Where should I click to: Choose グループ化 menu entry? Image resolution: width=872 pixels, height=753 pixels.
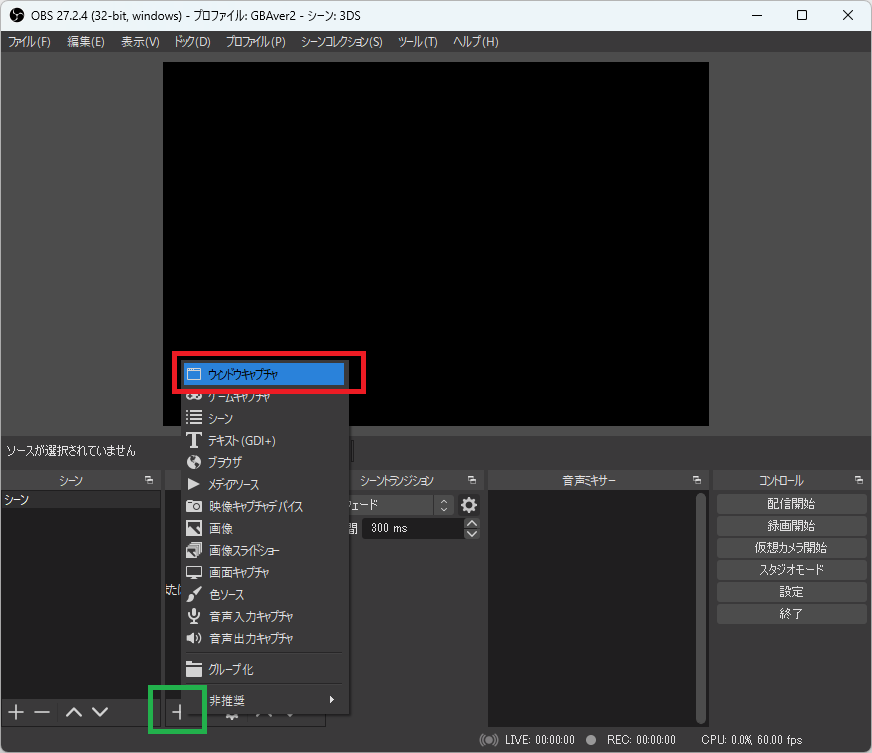tap(264, 669)
